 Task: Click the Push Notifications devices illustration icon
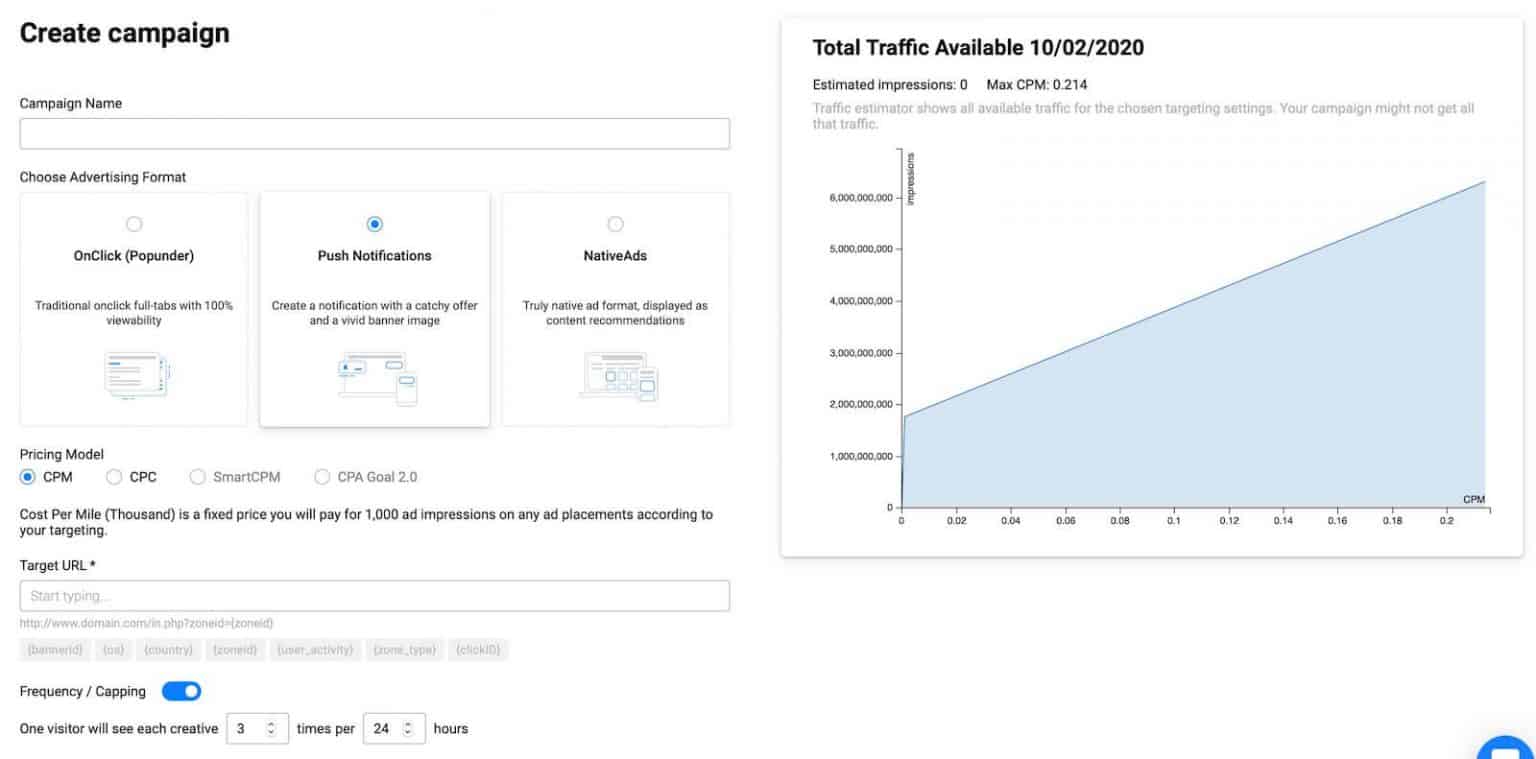(376, 377)
